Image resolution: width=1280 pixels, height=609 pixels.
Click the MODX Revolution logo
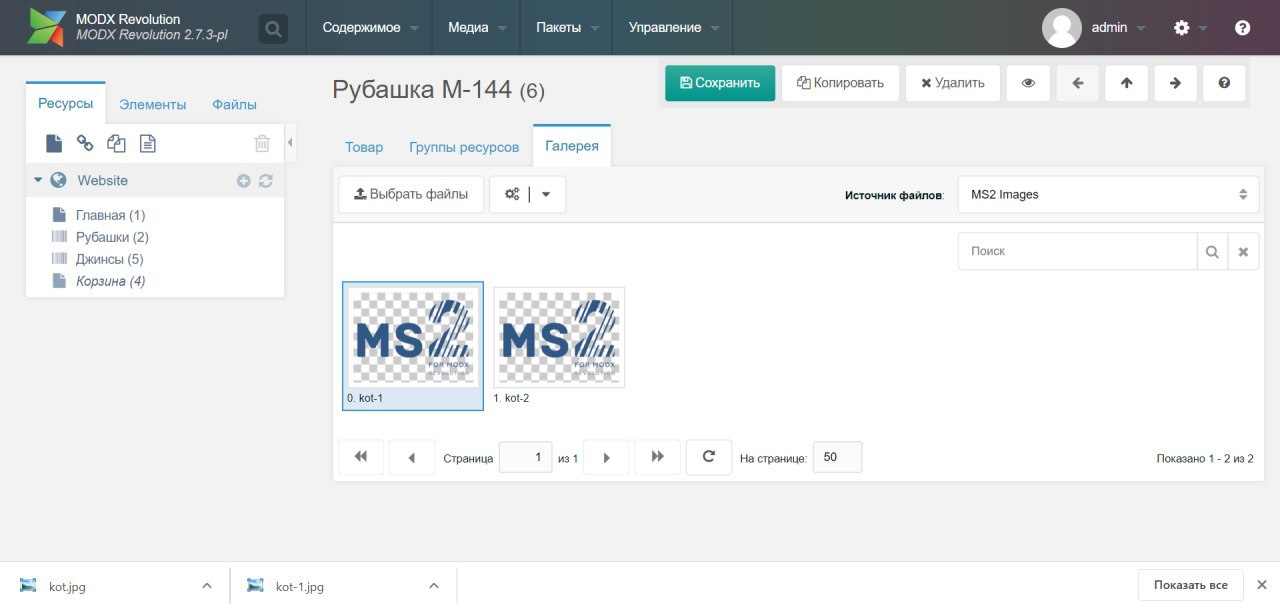tap(47, 28)
